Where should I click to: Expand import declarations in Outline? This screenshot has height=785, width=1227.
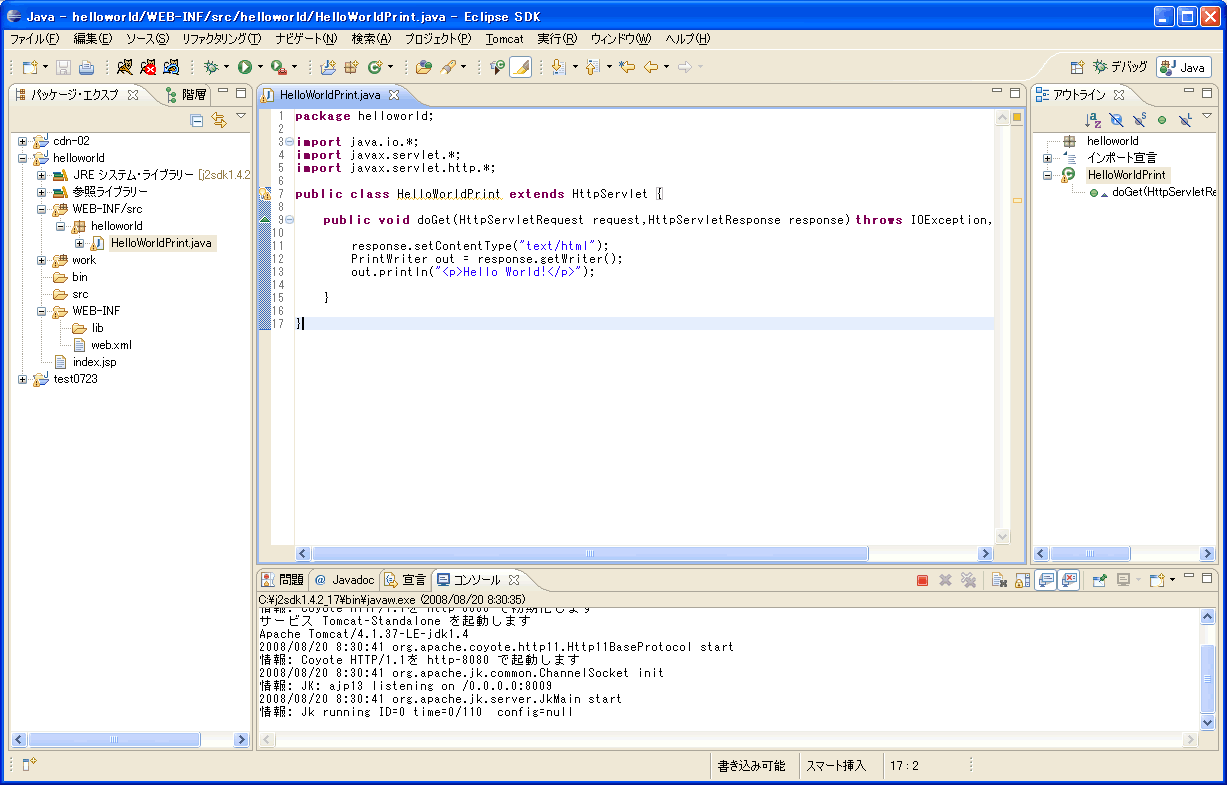click(x=1047, y=158)
